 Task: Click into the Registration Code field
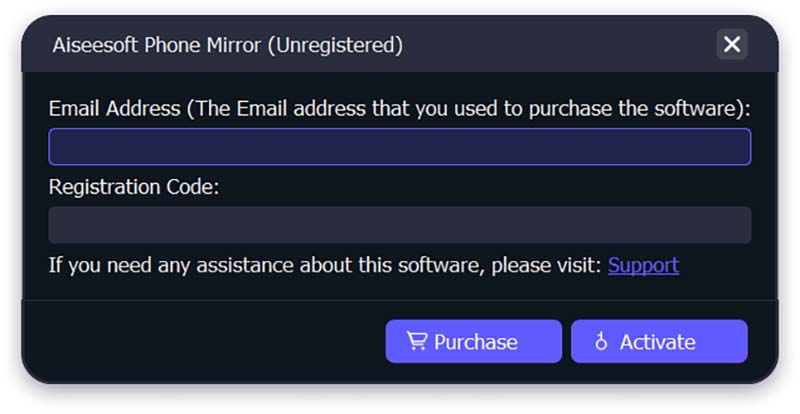point(399,225)
